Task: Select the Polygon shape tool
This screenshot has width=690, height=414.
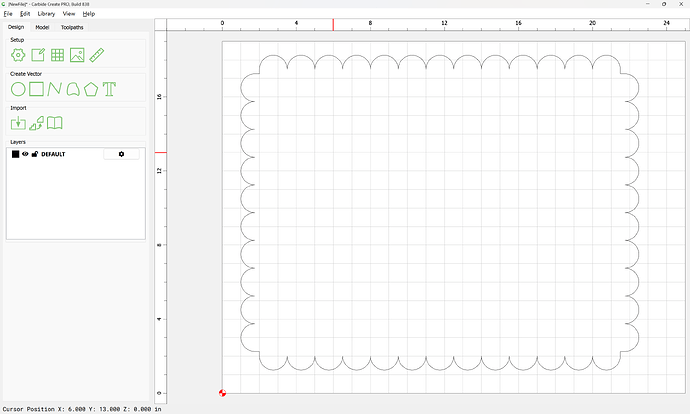Action: pyautogui.click(x=90, y=89)
